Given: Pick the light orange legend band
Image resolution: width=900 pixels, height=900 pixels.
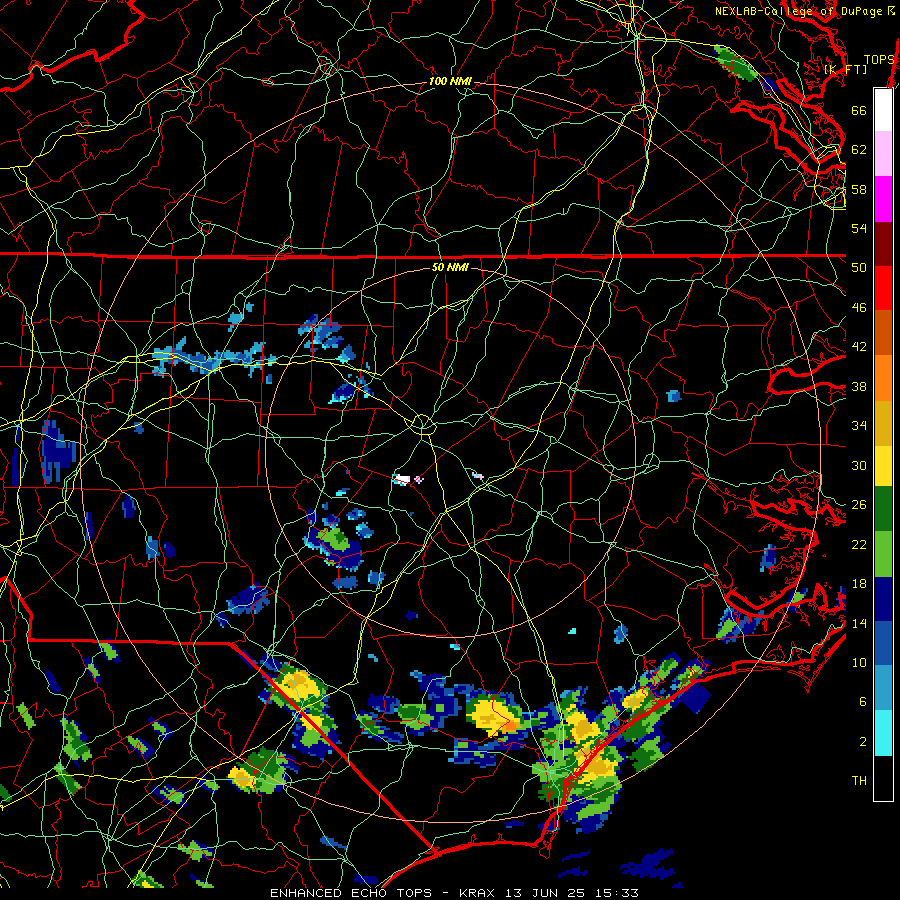Looking at the screenshot, I should 883,378.
